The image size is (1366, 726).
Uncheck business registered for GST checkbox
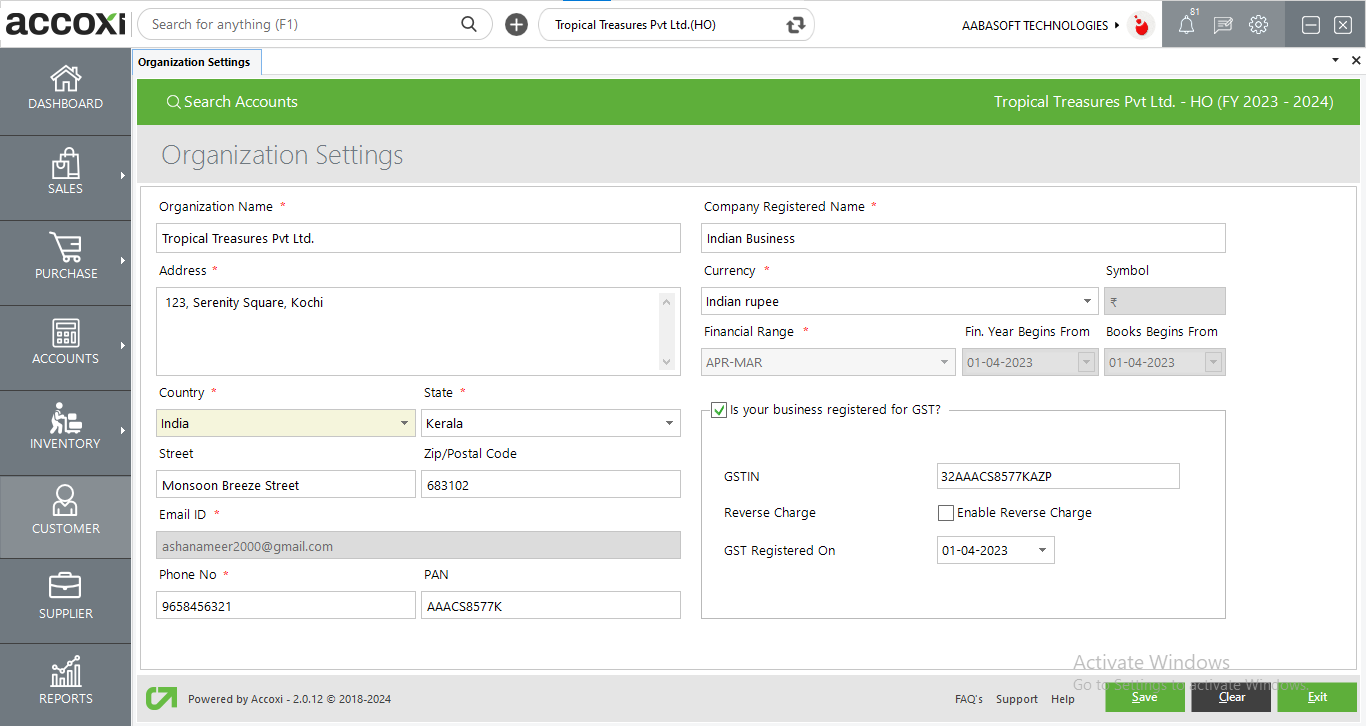coord(718,410)
